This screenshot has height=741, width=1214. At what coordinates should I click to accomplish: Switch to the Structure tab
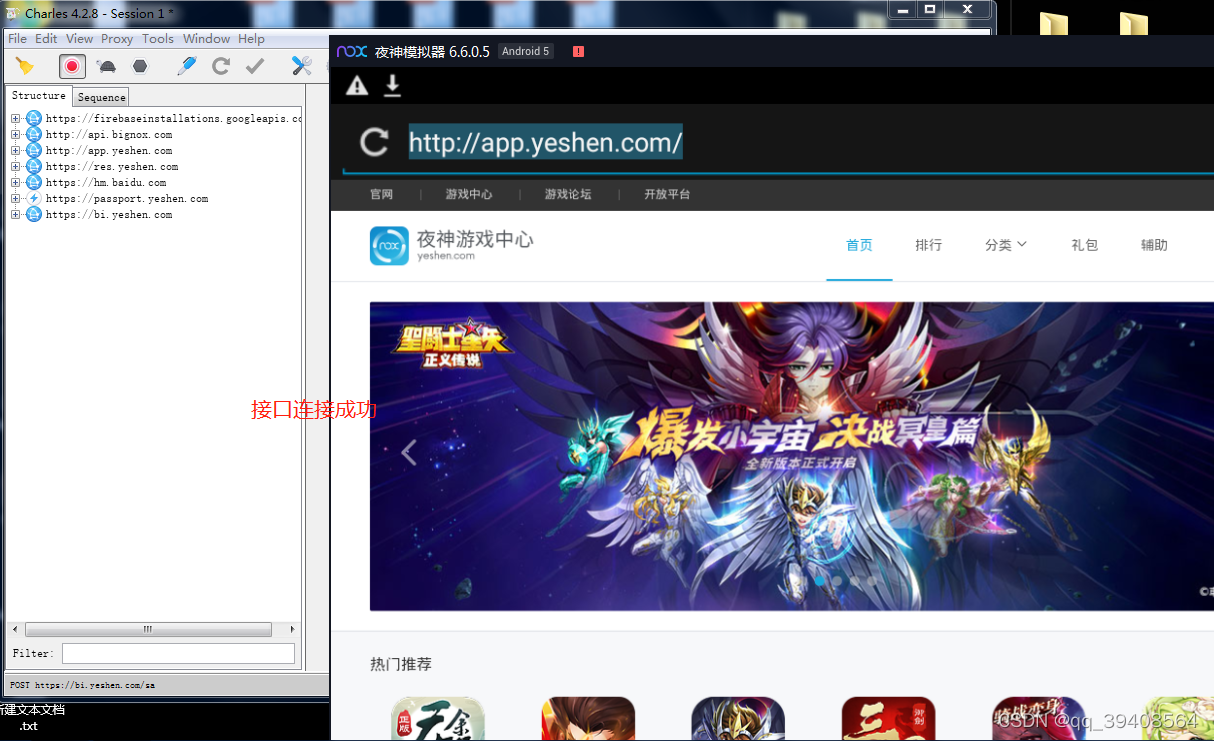39,96
